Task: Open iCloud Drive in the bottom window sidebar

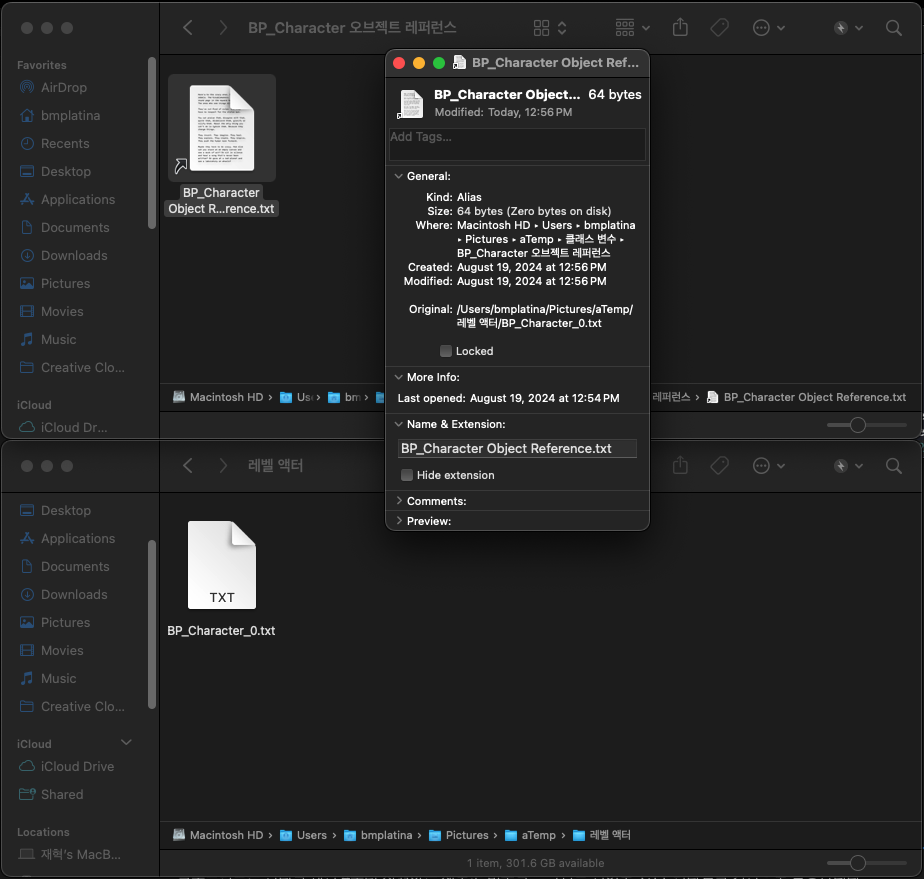Action: point(77,766)
